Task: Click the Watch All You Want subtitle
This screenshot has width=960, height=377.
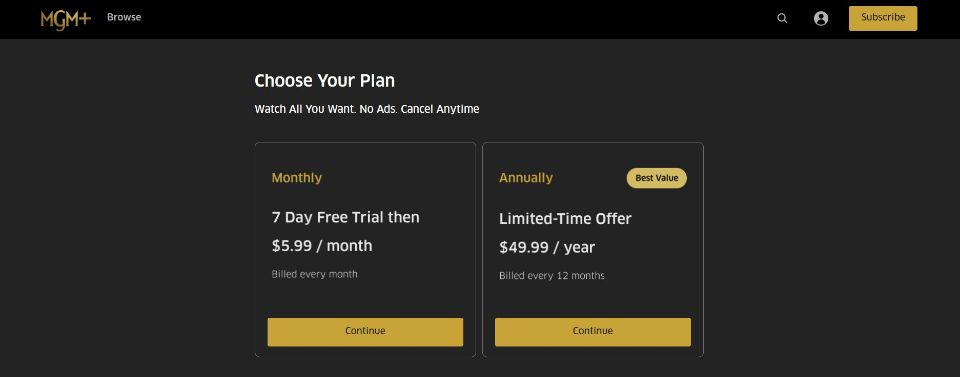Action: tap(367, 110)
